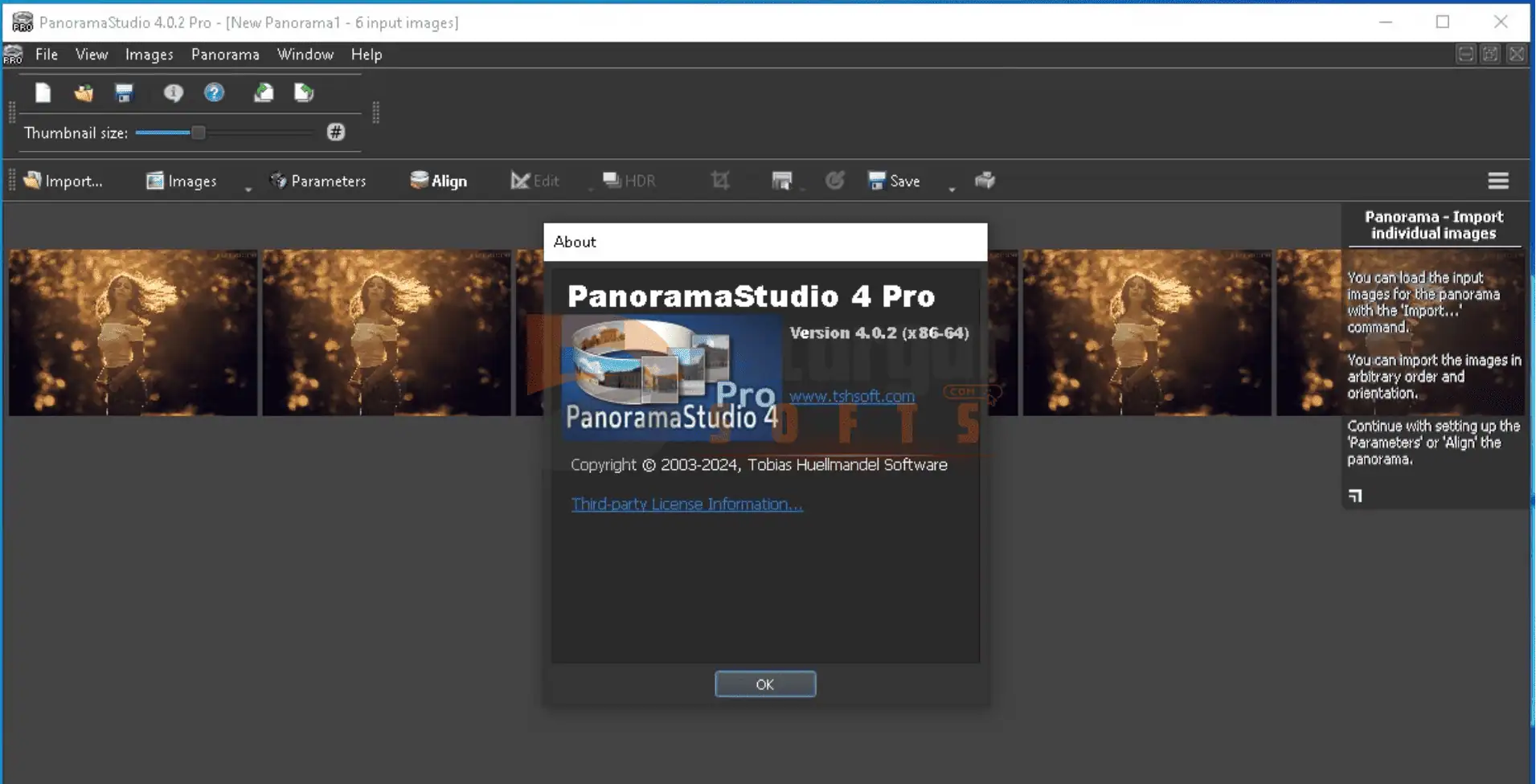Viewport: 1536px width, 784px height.
Task: Click the info speech bubble icon
Action: click(173, 93)
